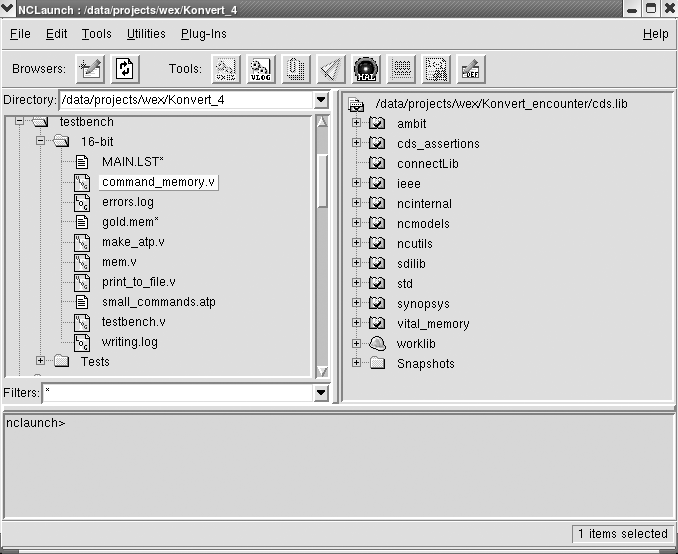Open the Tools menu

point(97,34)
